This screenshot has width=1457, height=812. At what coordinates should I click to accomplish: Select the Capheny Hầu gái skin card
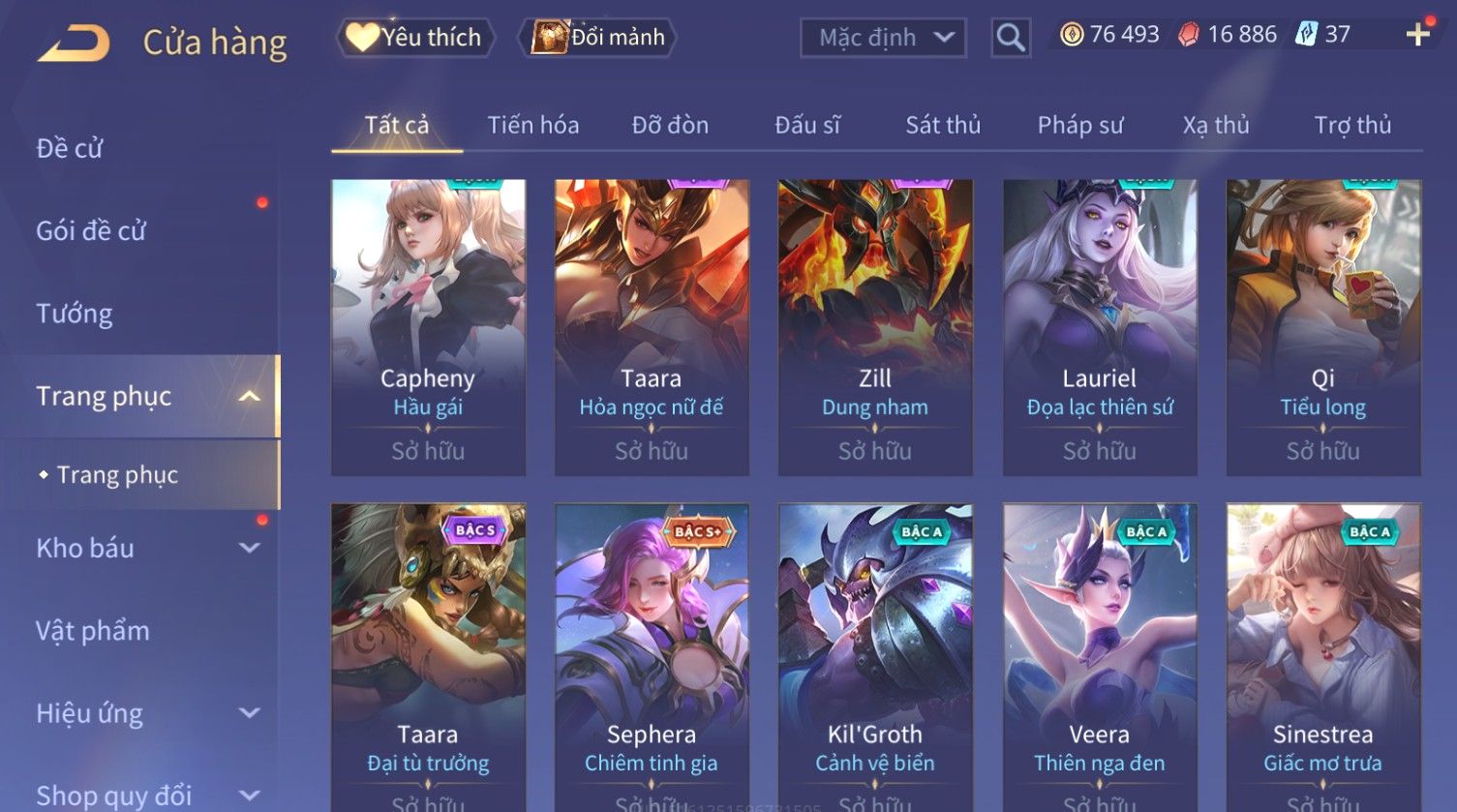[428, 327]
